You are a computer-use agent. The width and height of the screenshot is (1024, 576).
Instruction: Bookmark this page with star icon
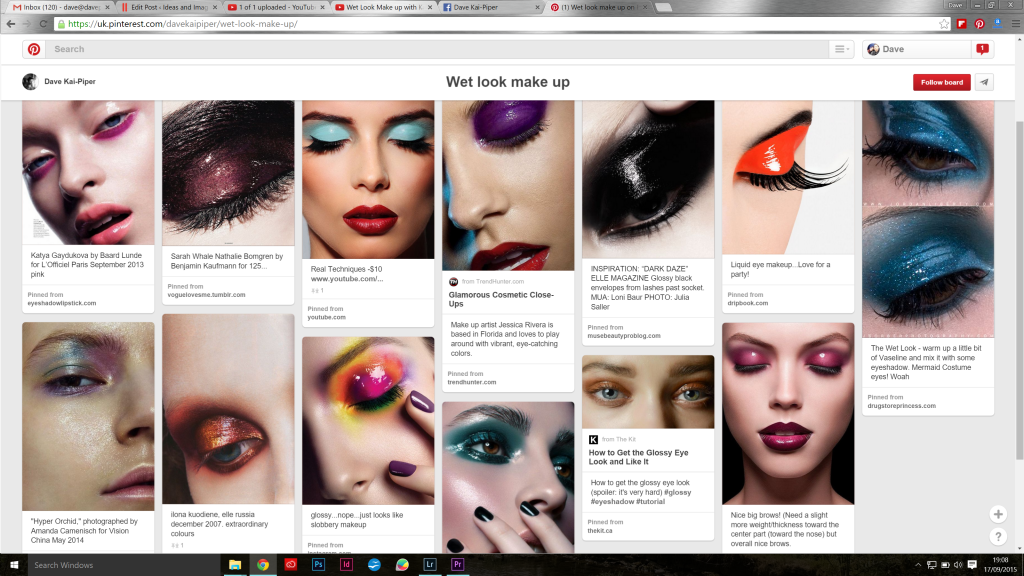pos(944,24)
